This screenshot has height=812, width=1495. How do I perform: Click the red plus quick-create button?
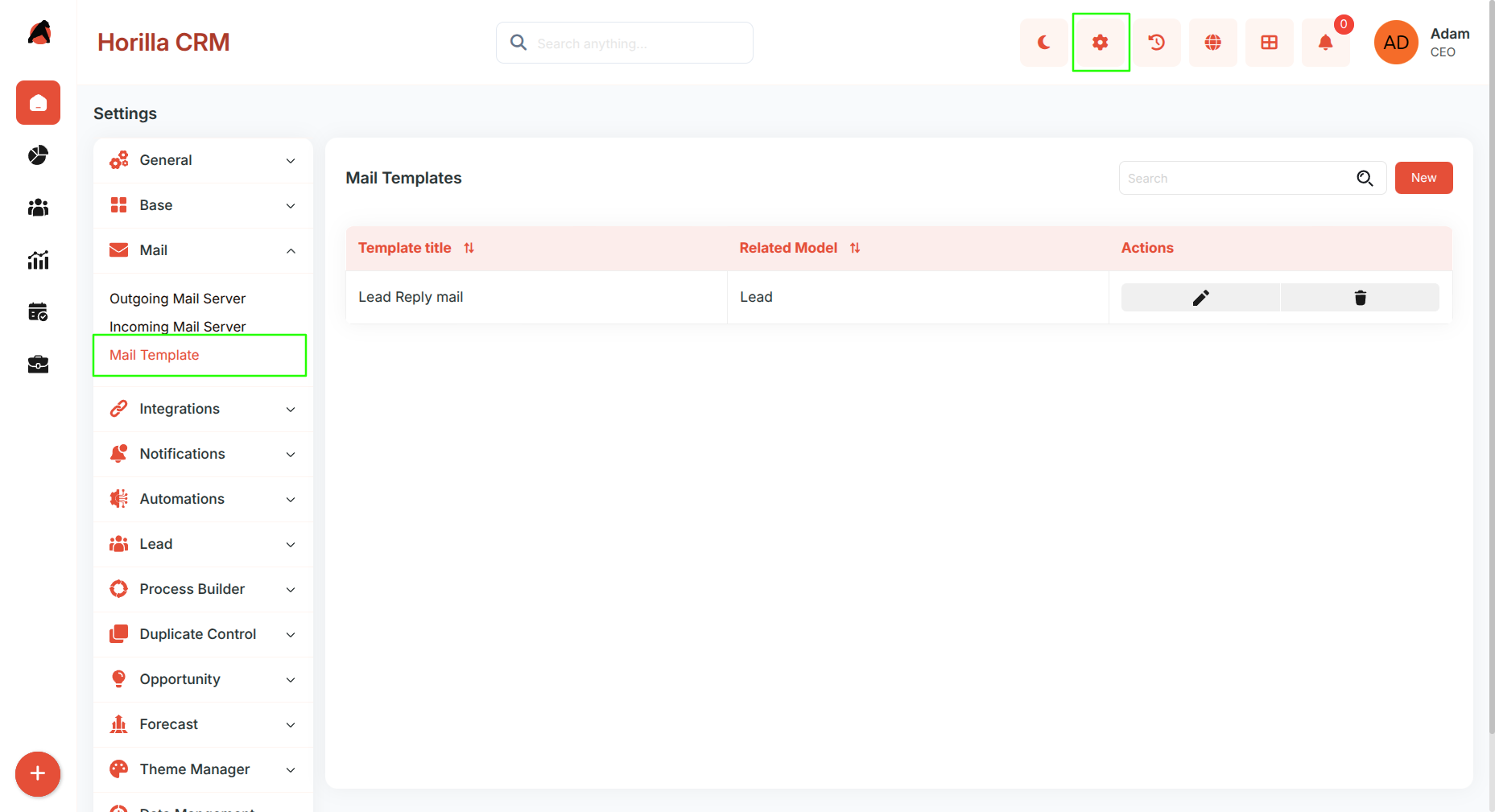[38, 774]
